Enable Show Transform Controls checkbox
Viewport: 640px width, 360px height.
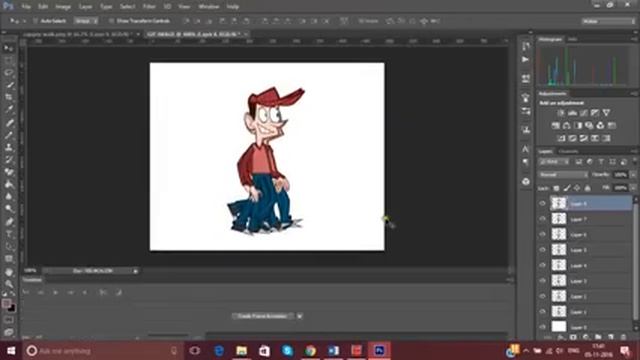coord(111,21)
